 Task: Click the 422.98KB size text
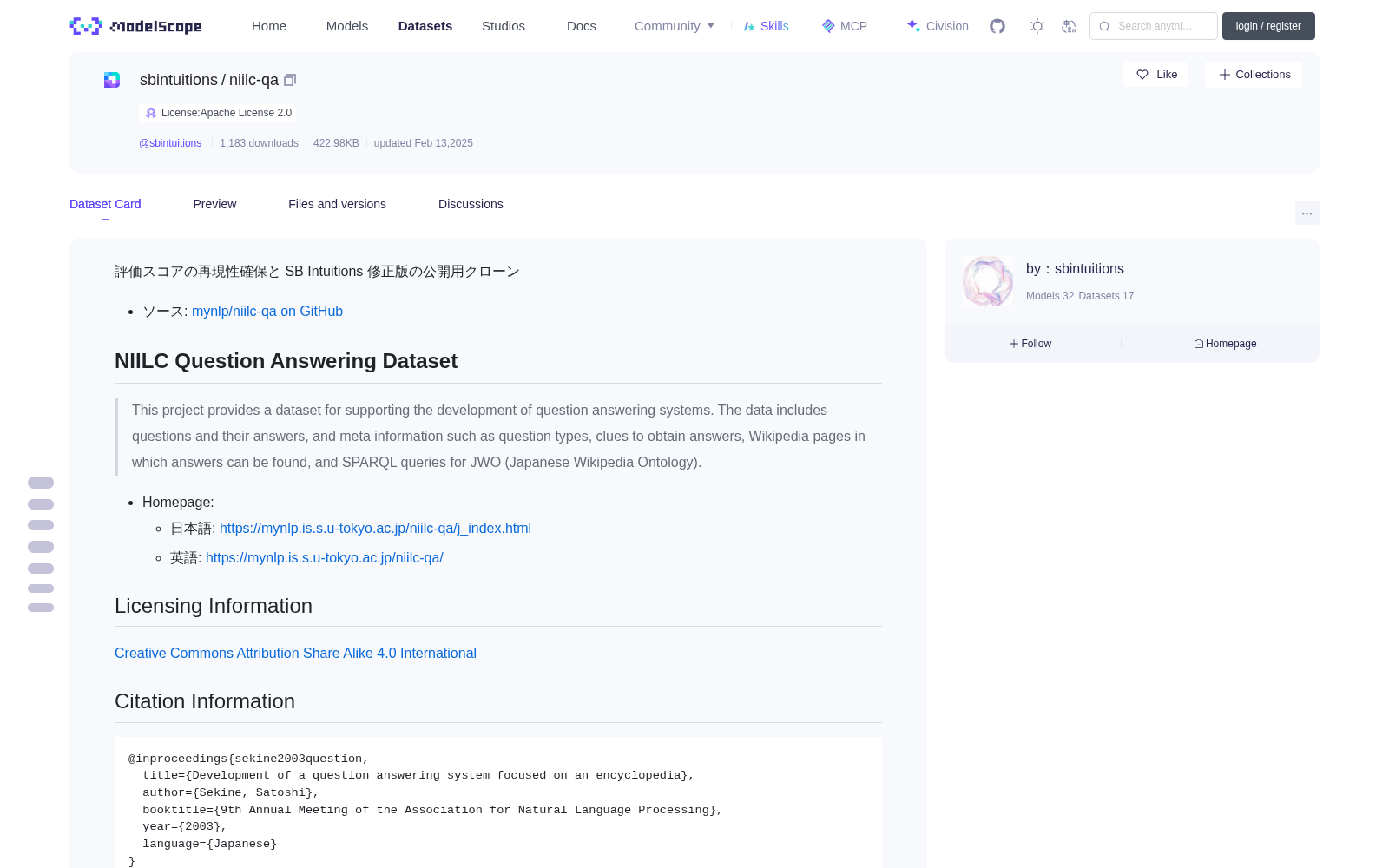click(x=336, y=143)
